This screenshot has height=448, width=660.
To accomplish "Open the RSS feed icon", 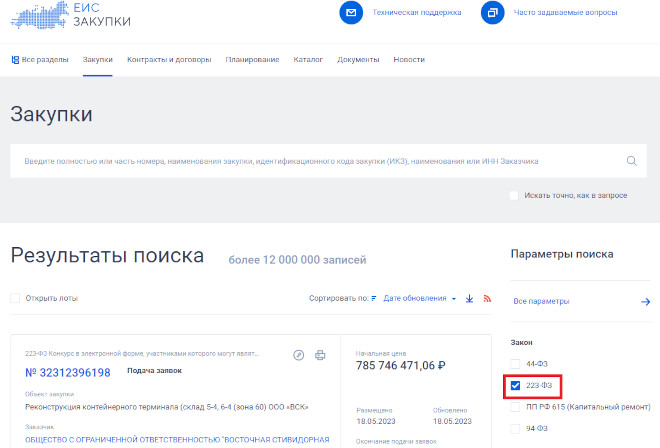I will [x=487, y=299].
